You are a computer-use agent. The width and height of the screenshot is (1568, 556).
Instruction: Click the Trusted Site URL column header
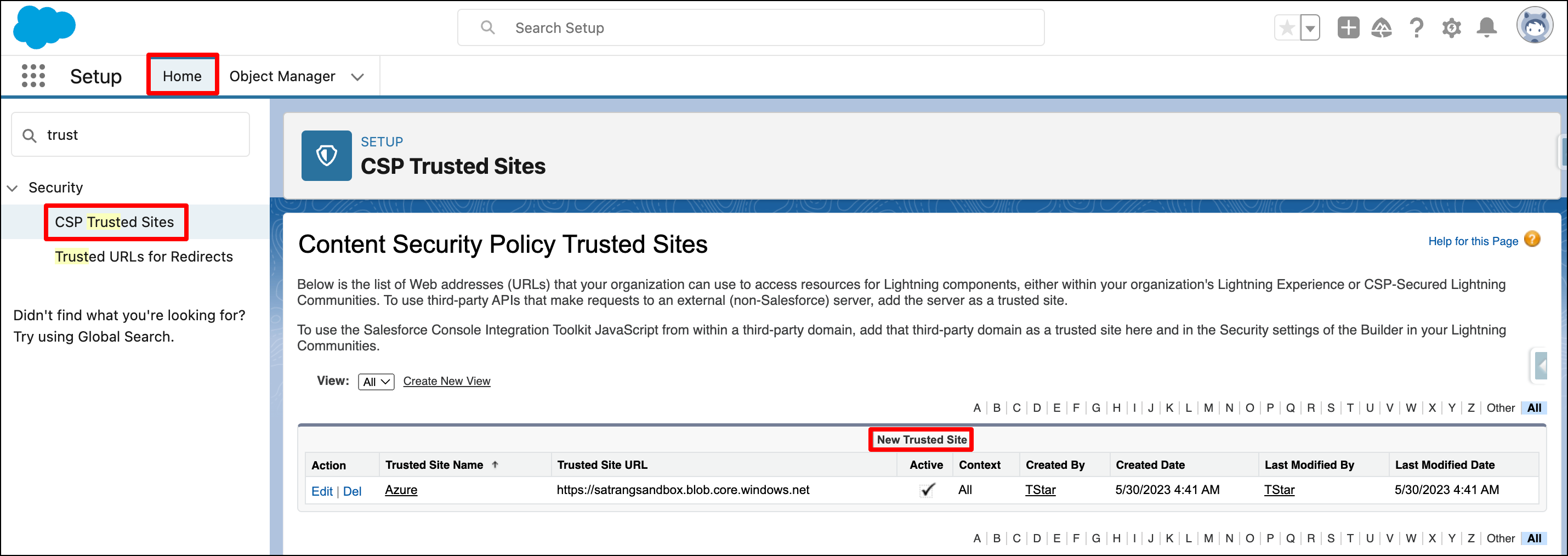click(602, 464)
